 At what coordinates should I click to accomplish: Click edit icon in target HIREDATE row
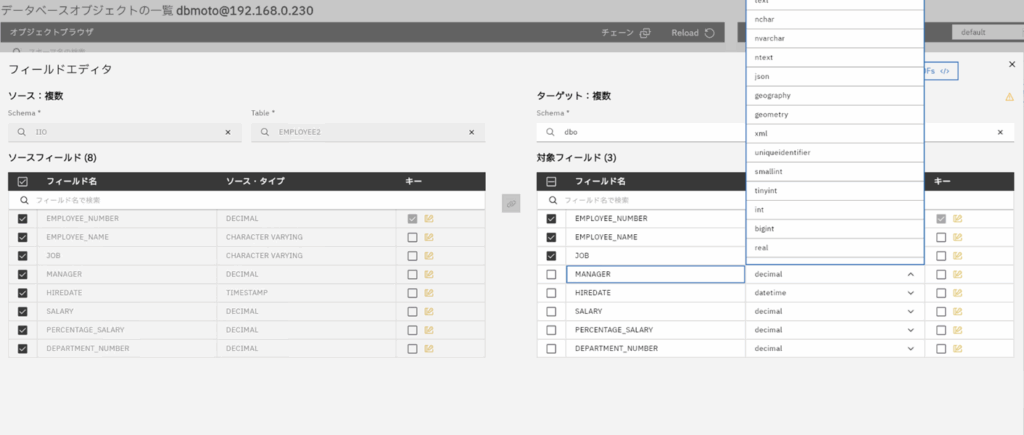958,293
